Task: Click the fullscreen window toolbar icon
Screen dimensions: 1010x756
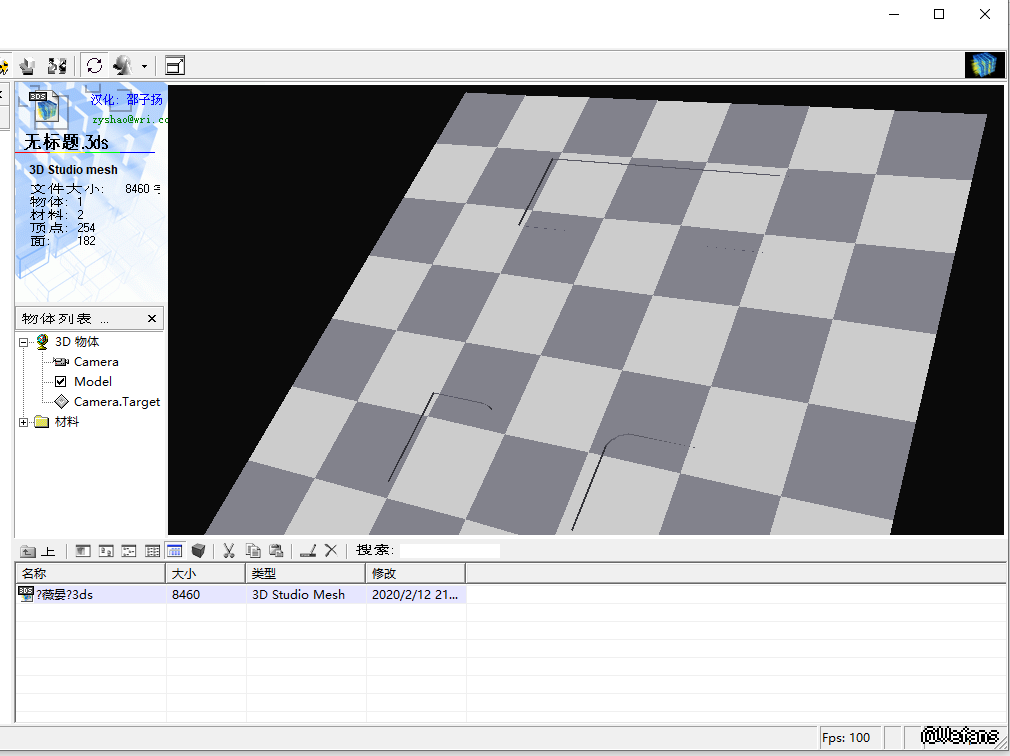Action: [175, 66]
